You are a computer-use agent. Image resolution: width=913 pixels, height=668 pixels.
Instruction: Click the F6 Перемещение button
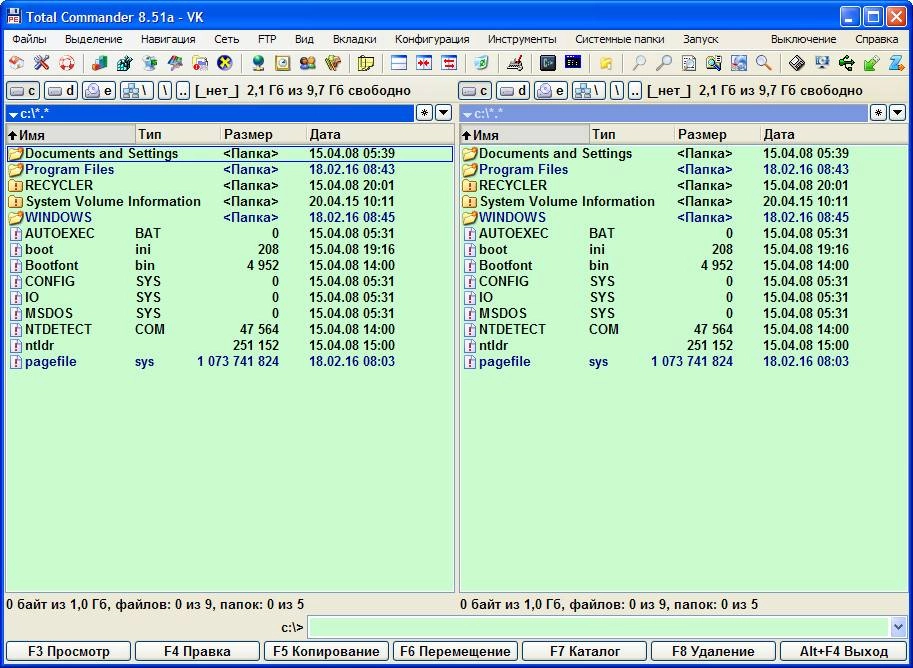[x=455, y=651]
